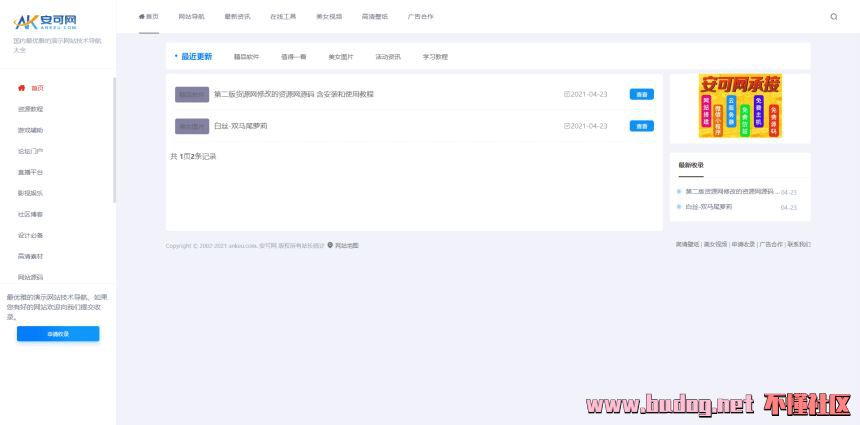
Task: Click 申请收录 link in footer
Action: point(743,245)
